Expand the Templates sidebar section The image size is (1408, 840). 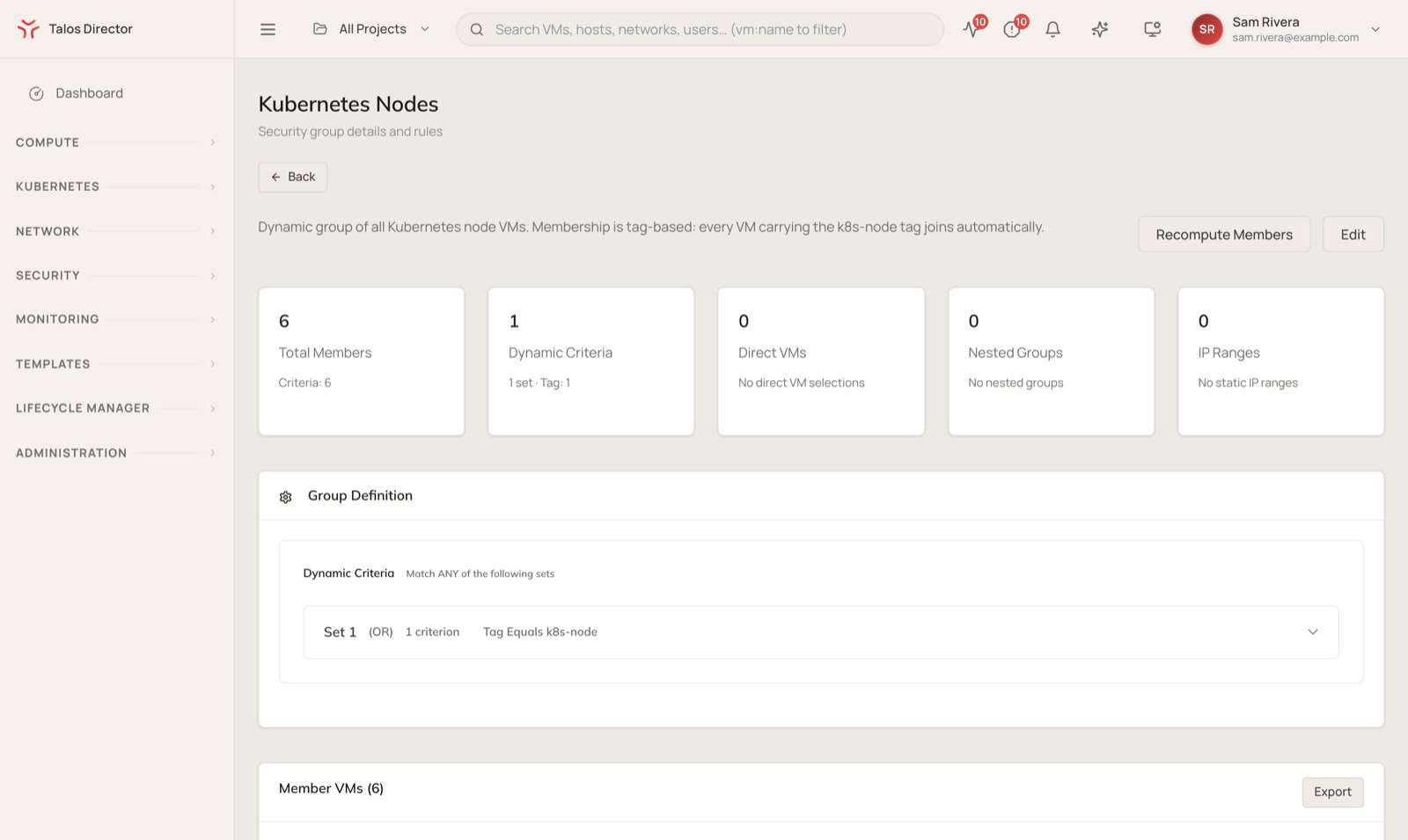click(116, 364)
